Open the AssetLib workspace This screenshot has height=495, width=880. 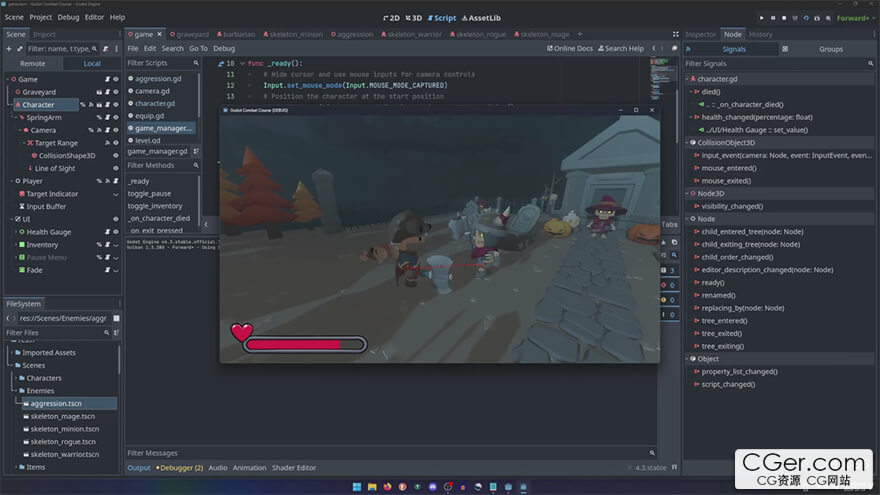[481, 18]
